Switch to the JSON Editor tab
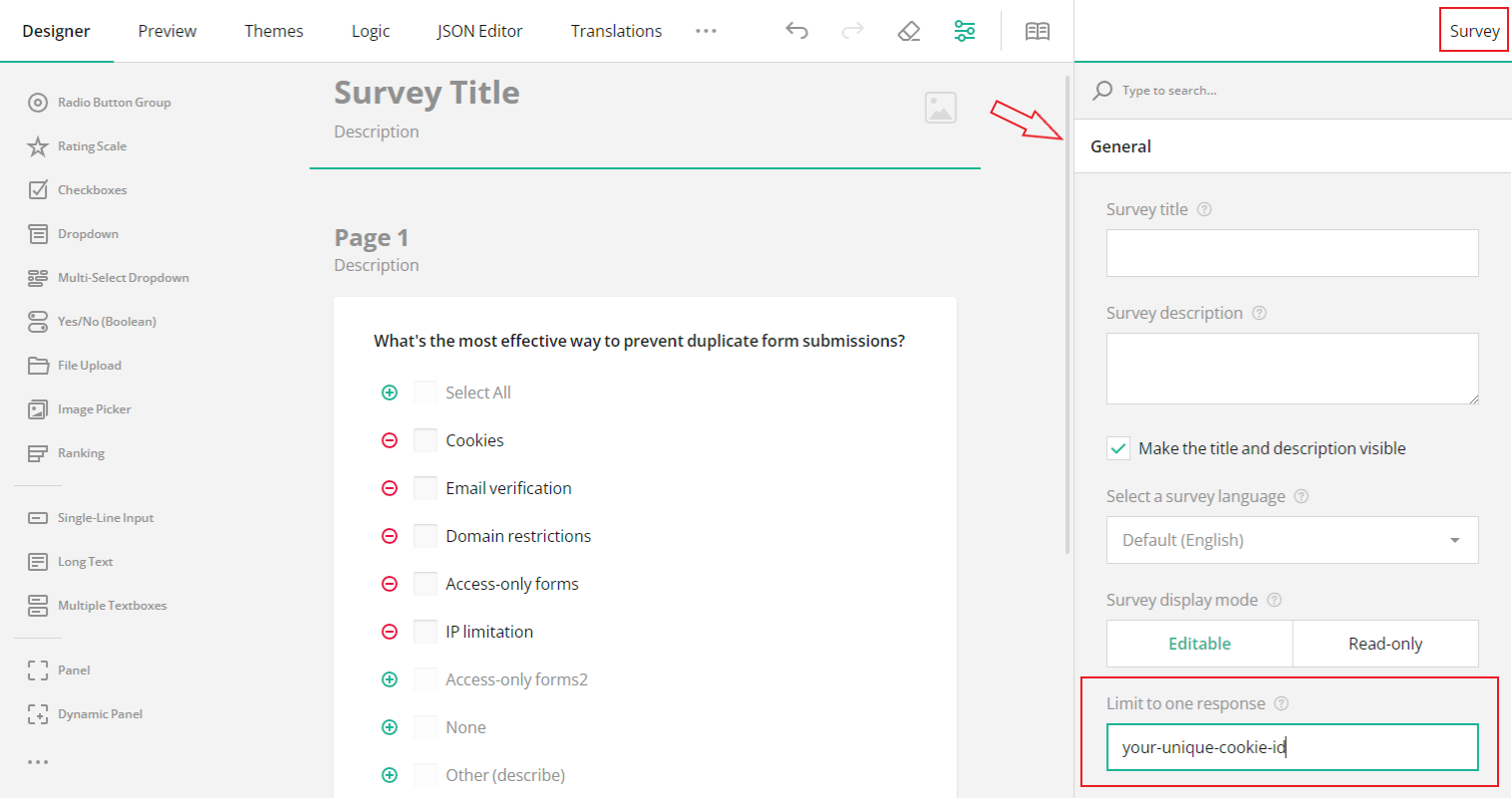Screen dimensions: 1512x798 [479, 31]
